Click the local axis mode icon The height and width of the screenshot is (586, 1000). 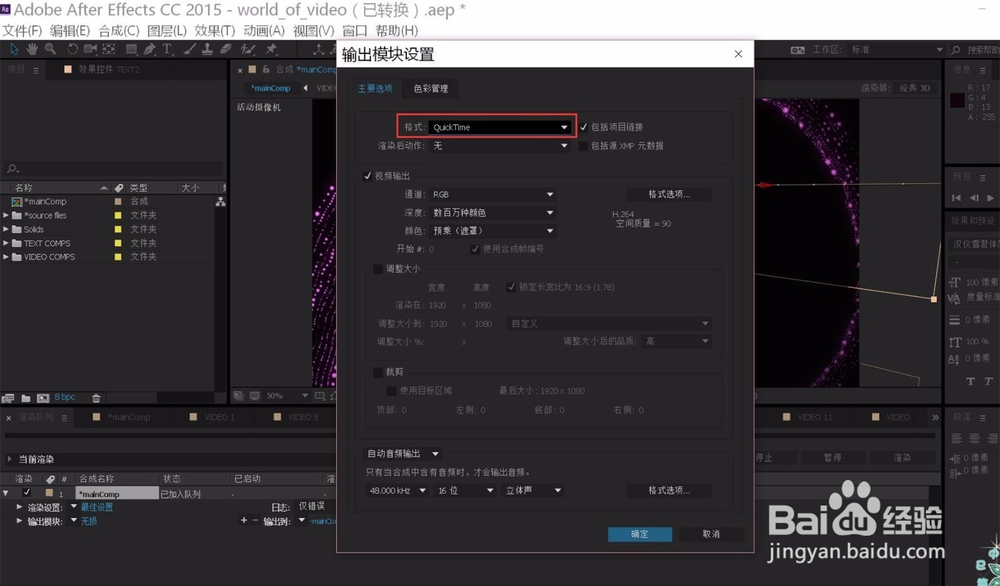coord(318,49)
